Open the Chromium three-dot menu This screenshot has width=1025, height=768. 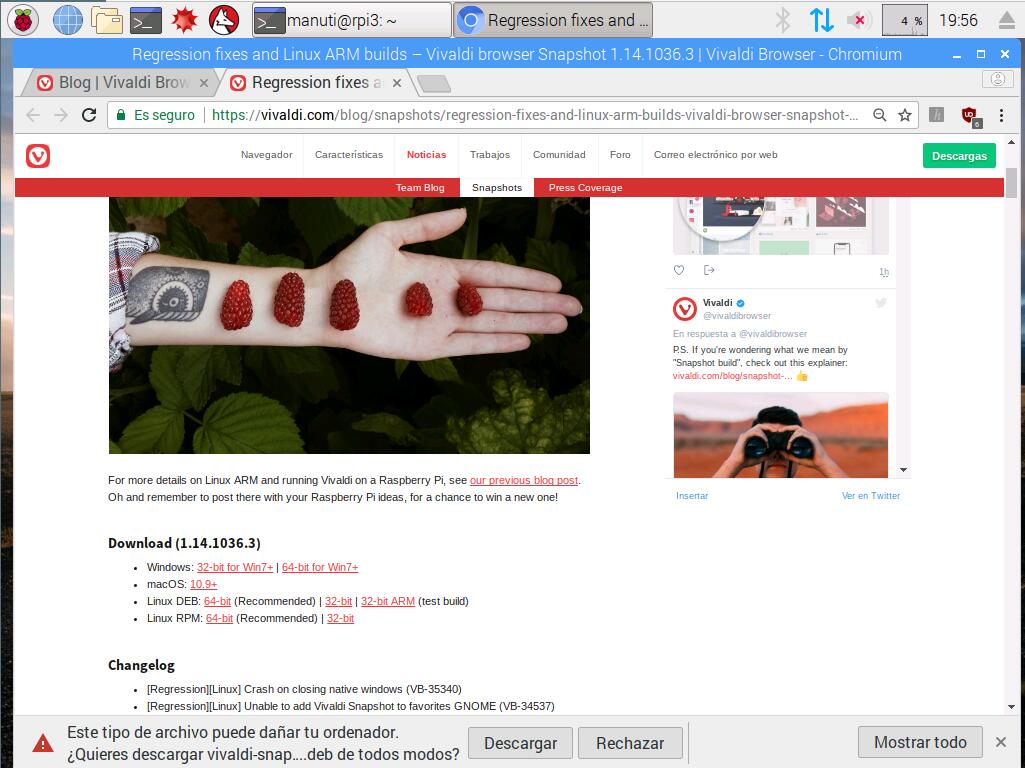(1001, 115)
